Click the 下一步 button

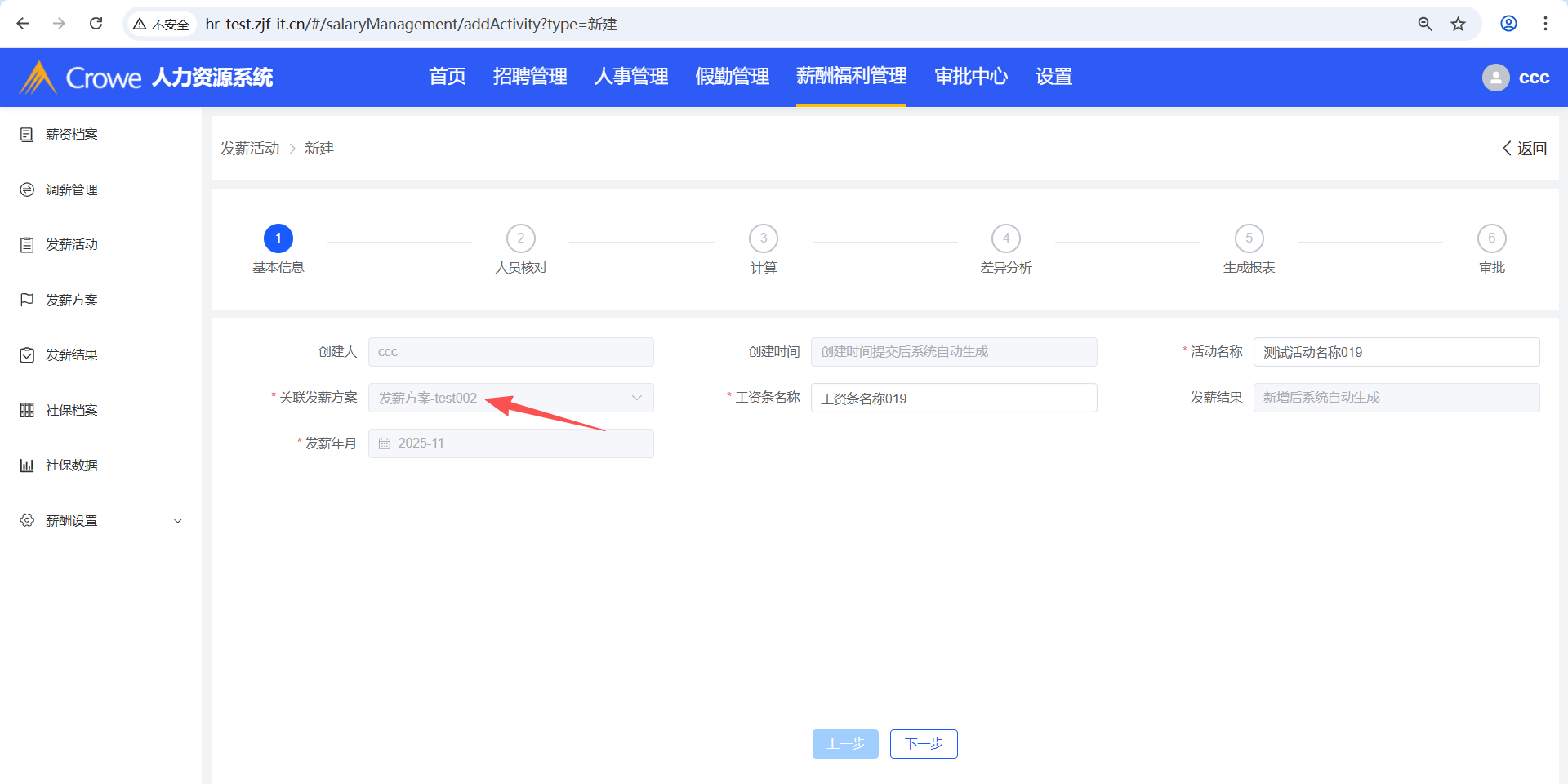pos(923,744)
